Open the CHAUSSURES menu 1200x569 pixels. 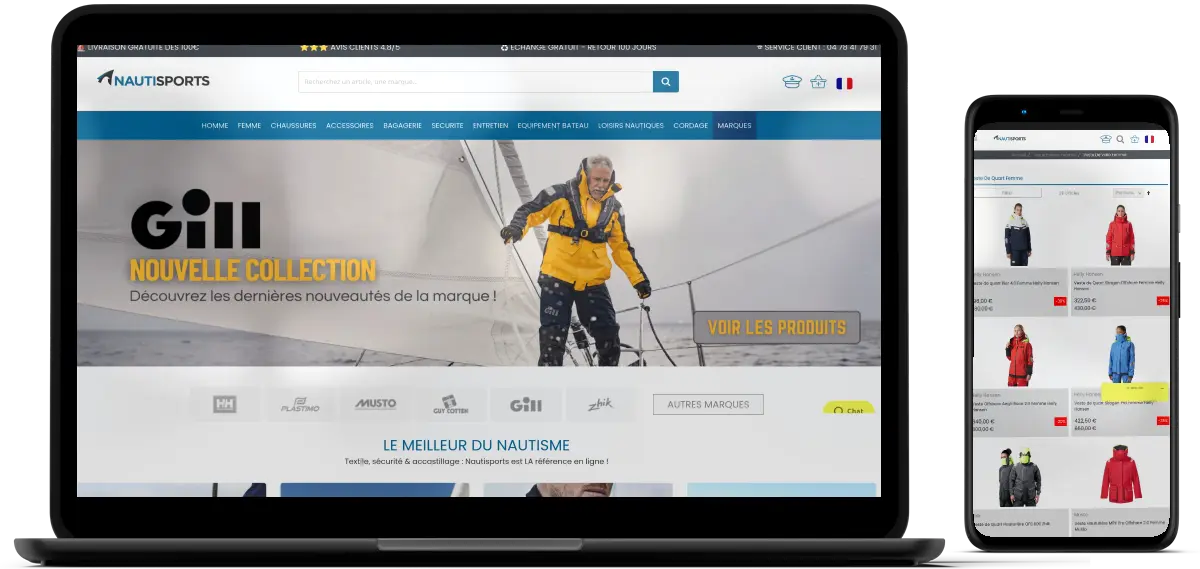pos(293,126)
